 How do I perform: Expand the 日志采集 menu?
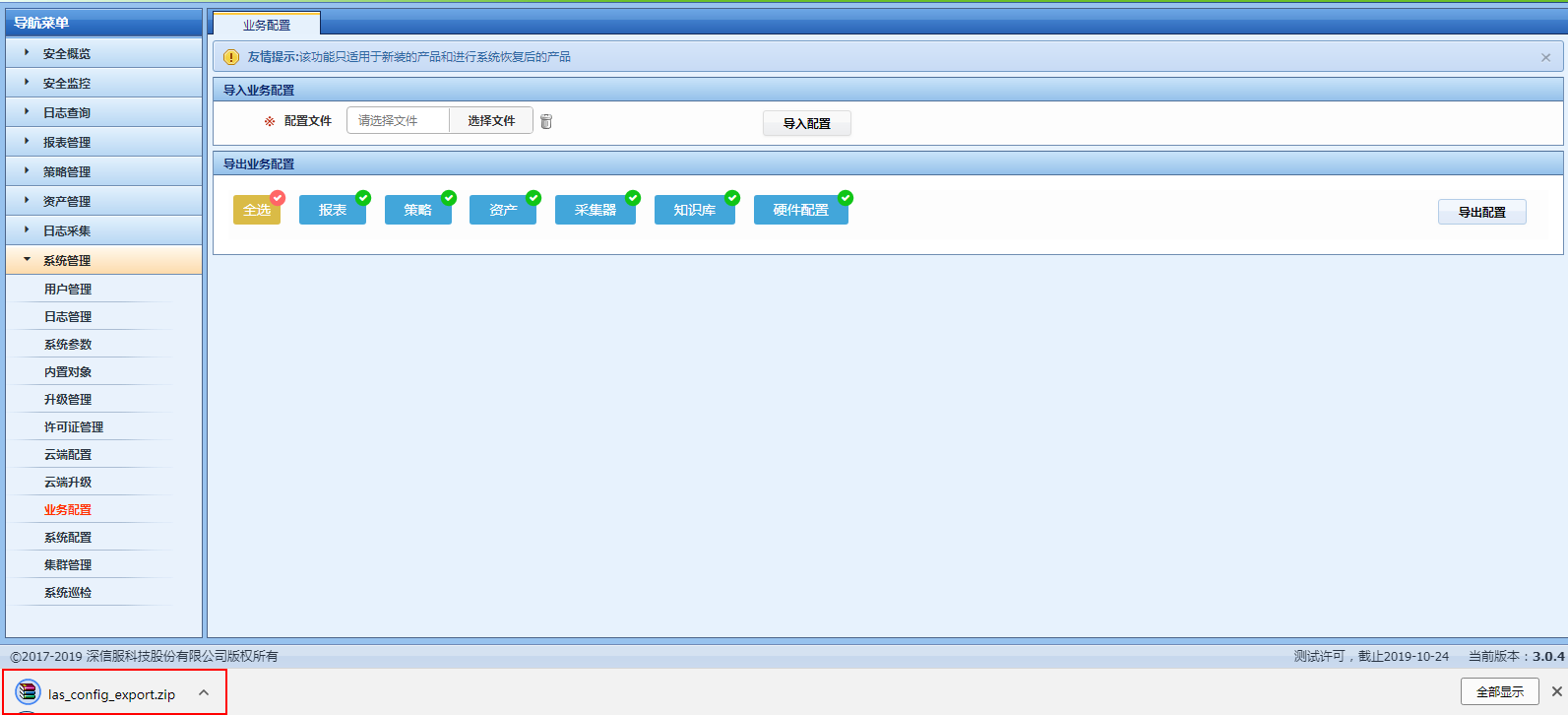[x=103, y=230]
